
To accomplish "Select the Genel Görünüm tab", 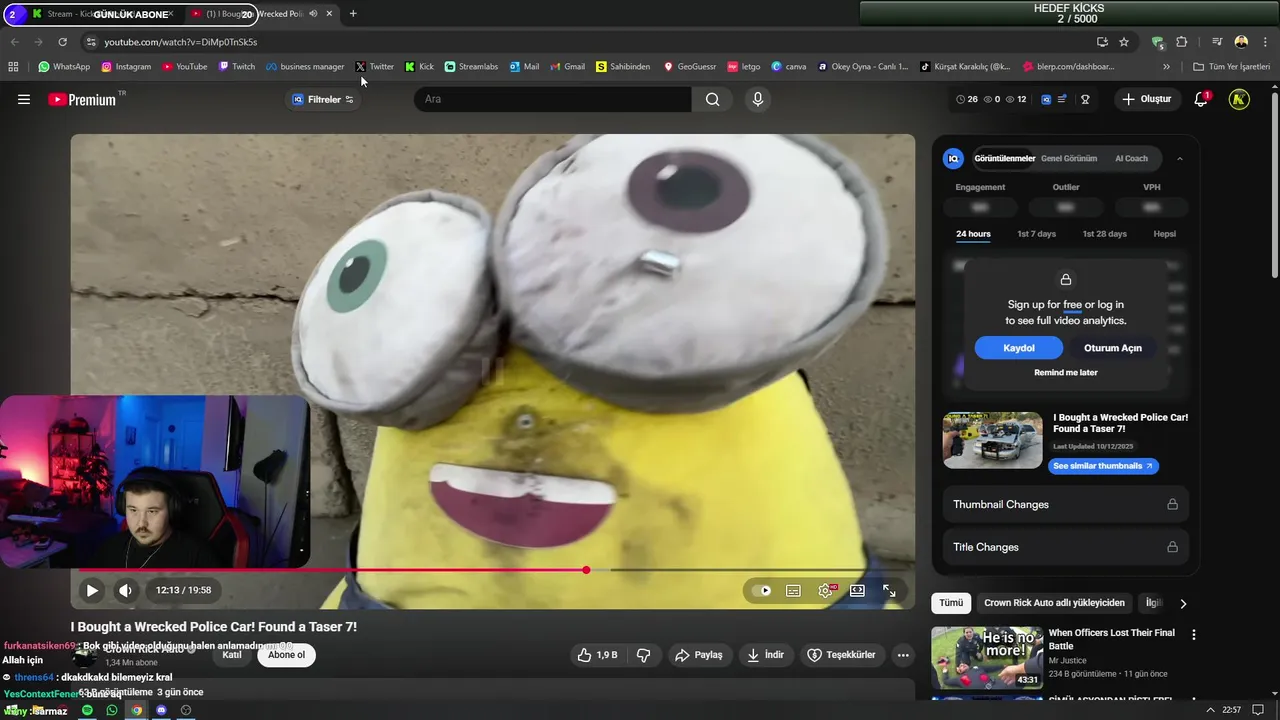I will point(1069,158).
